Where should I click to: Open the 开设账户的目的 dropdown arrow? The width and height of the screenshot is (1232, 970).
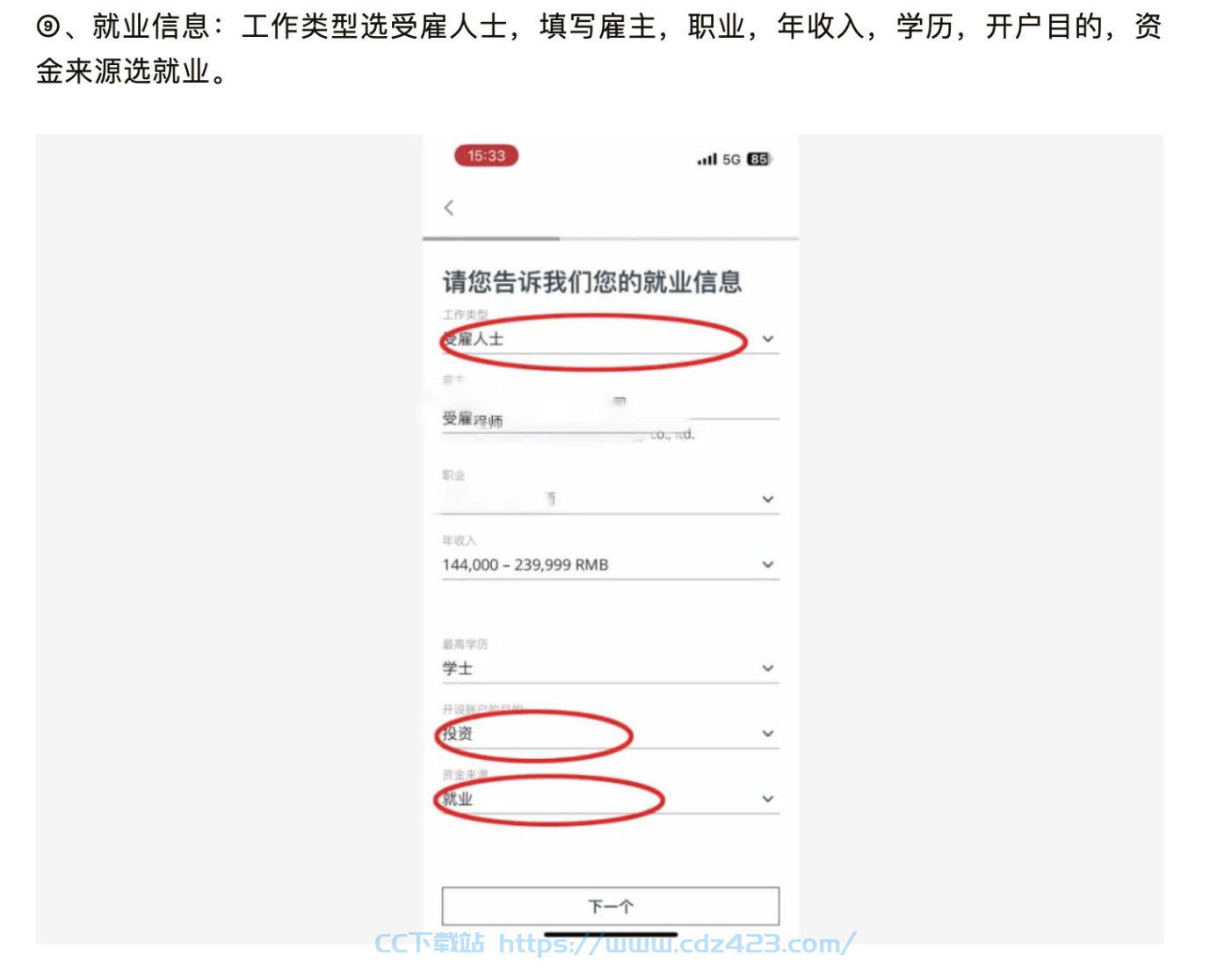pyautogui.click(x=768, y=733)
